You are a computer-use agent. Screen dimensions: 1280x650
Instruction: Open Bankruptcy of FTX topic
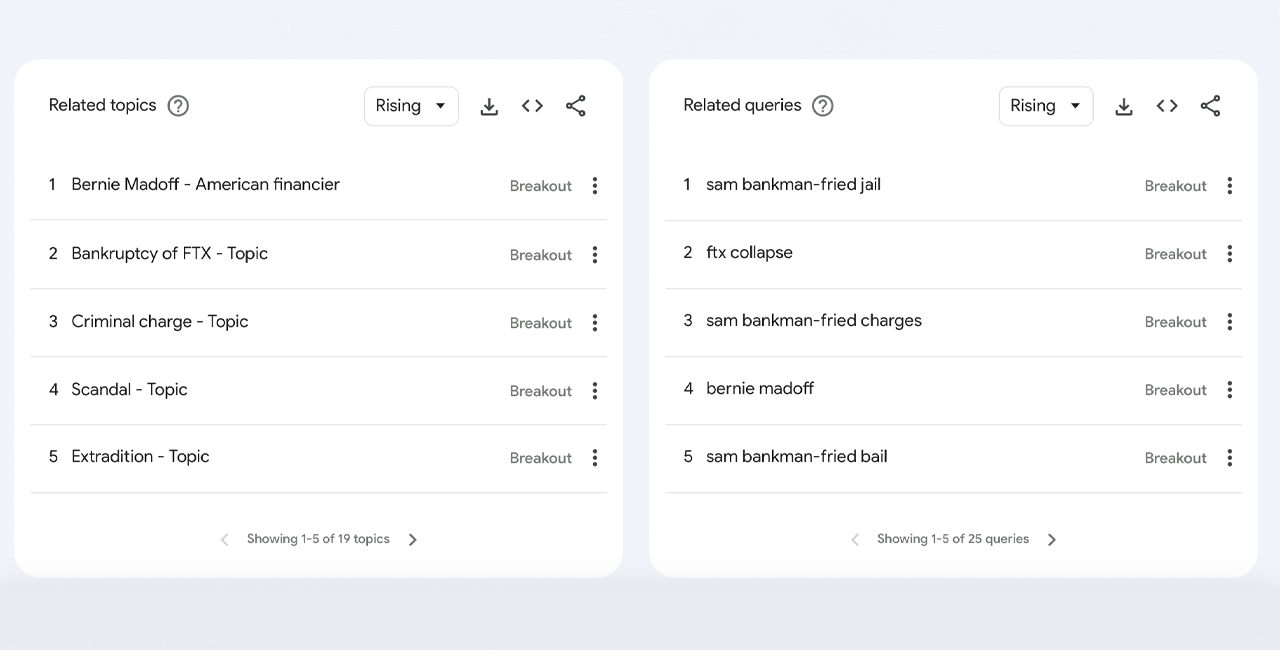[x=169, y=254]
